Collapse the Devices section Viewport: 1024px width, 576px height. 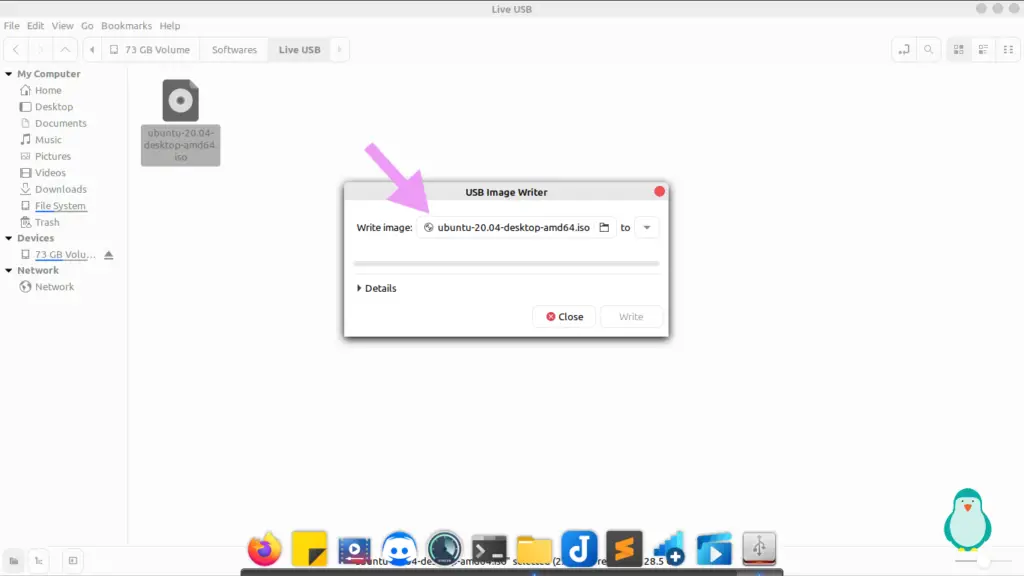pos(8,238)
